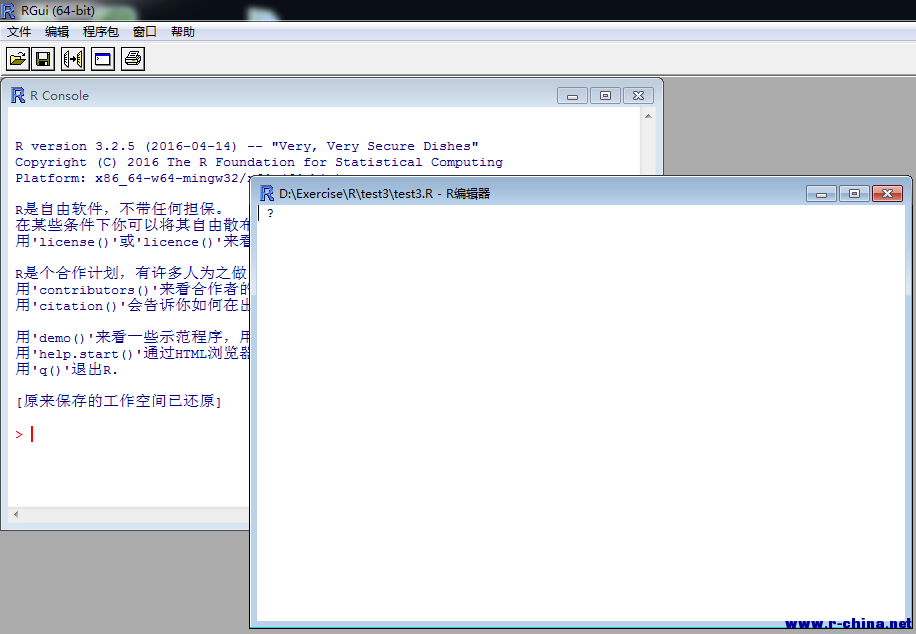Viewport: 916px width, 634px height.
Task: Close the test3.R editor window
Action: pyautogui.click(x=887, y=193)
